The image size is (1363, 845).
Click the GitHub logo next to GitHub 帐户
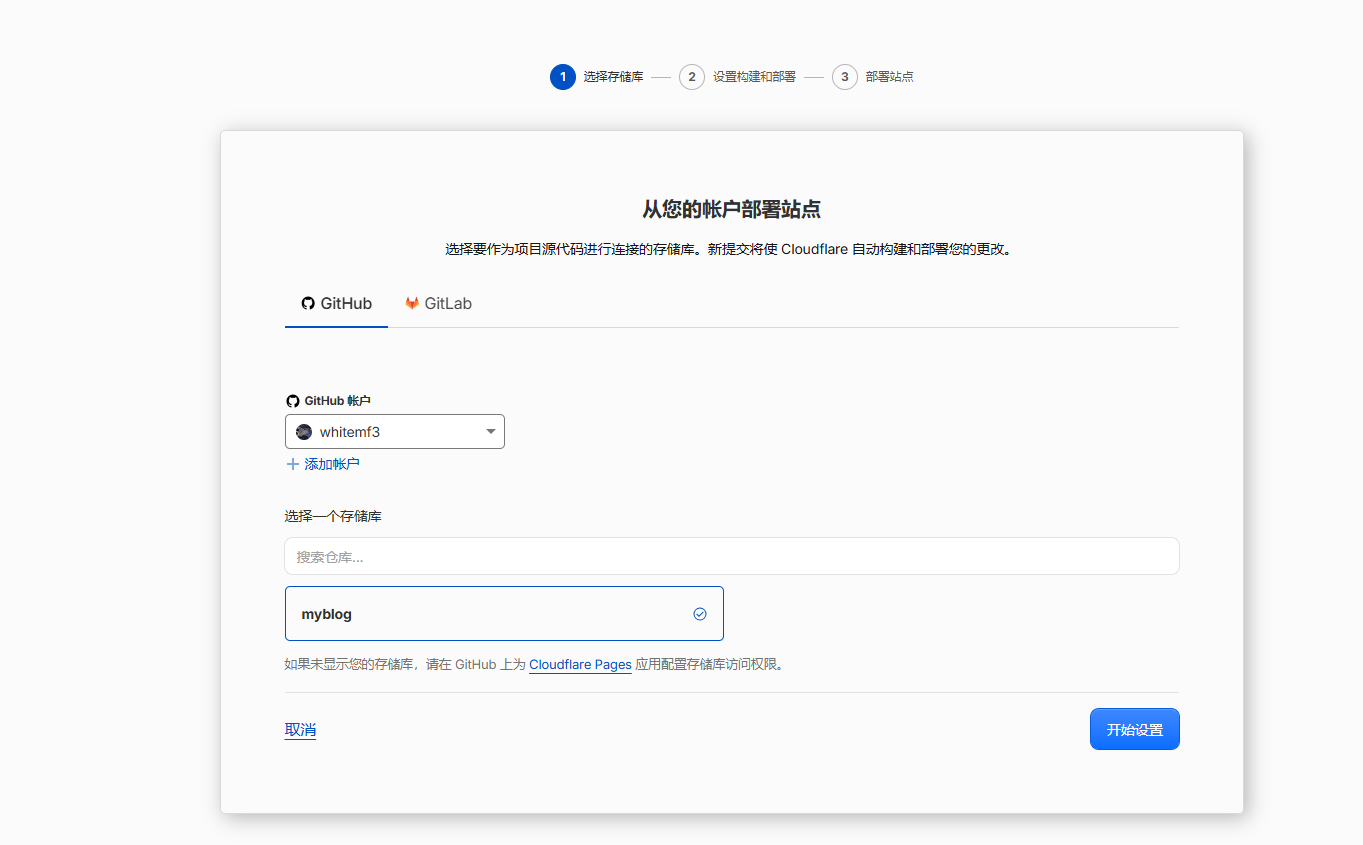pos(292,401)
